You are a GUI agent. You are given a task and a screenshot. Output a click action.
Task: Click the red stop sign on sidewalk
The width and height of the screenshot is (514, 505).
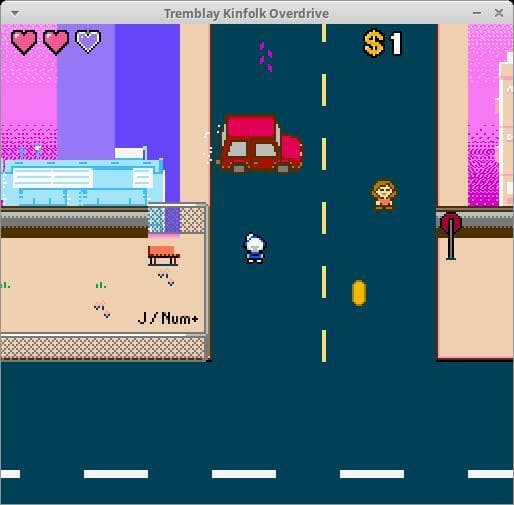(x=451, y=236)
